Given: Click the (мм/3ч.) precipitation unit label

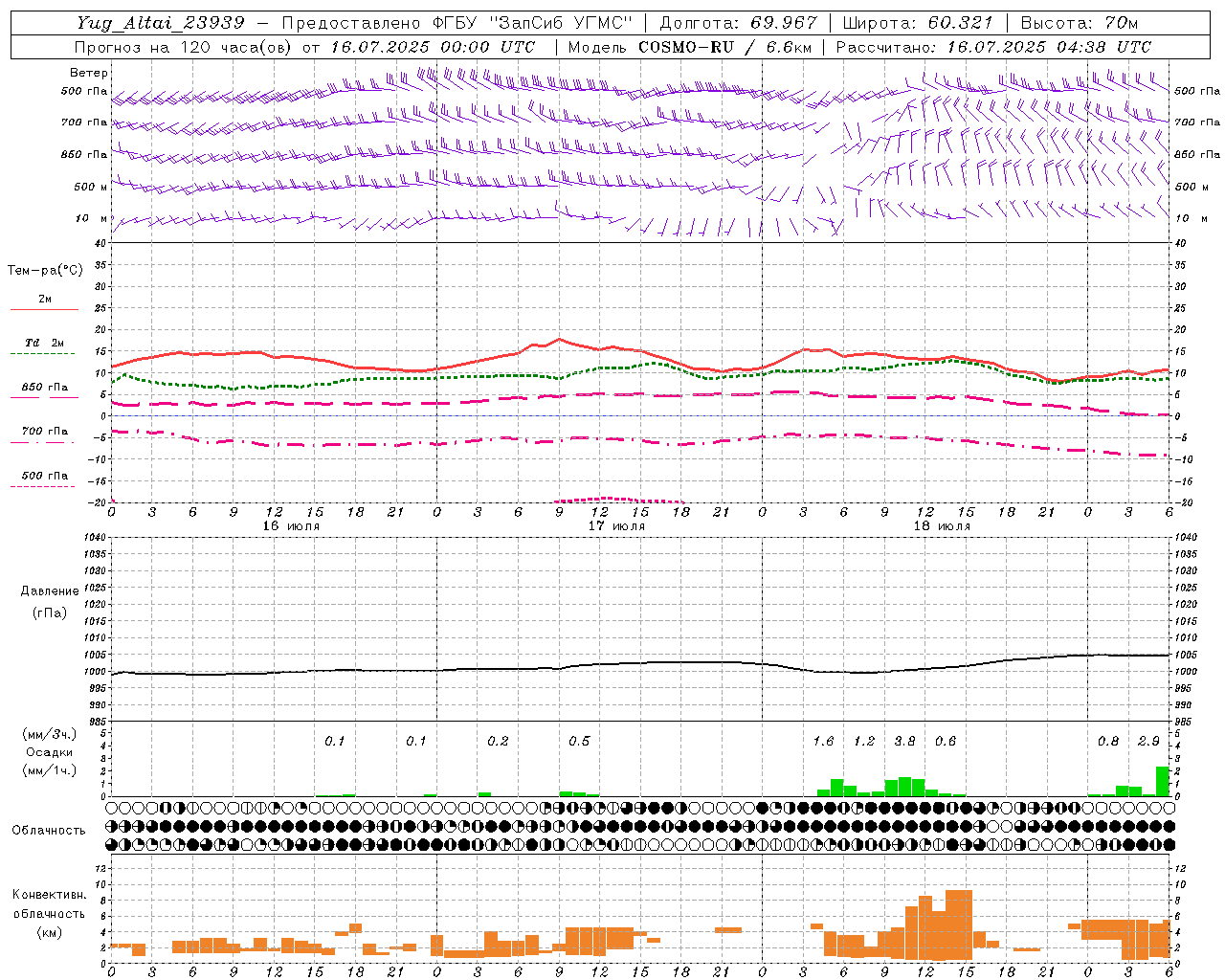Looking at the screenshot, I should (x=50, y=734).
